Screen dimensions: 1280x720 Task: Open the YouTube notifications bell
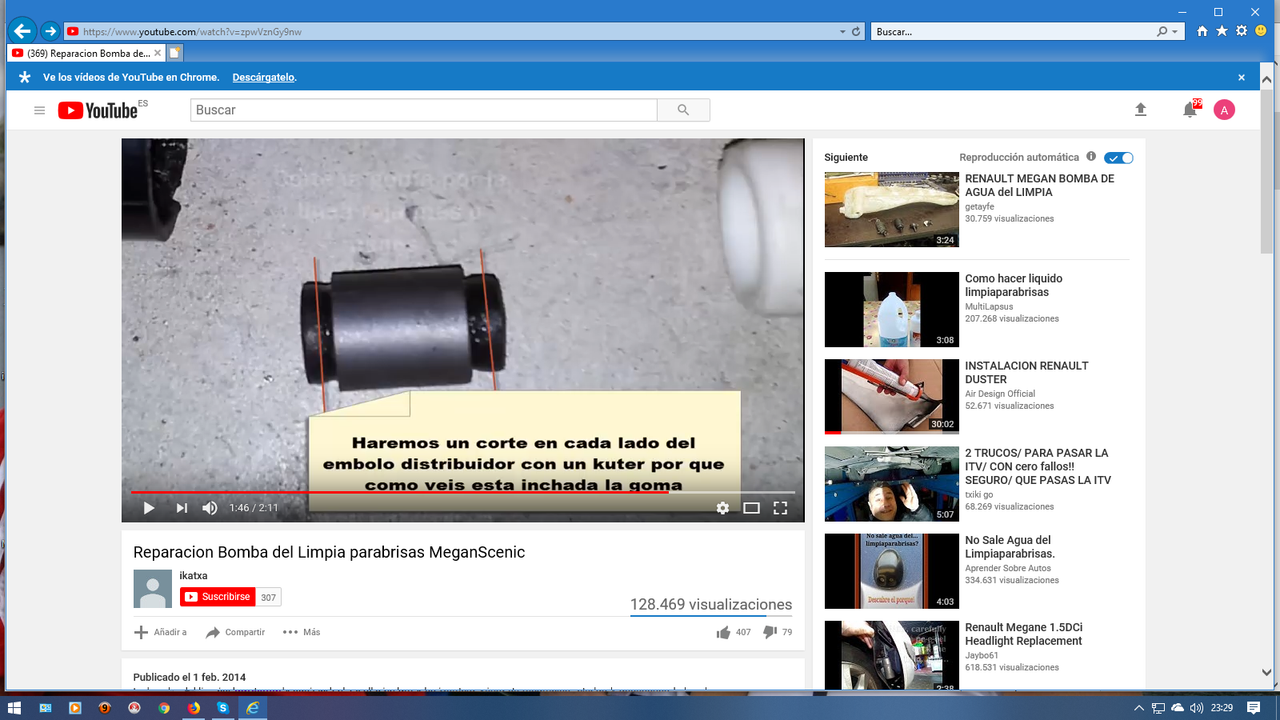1190,110
